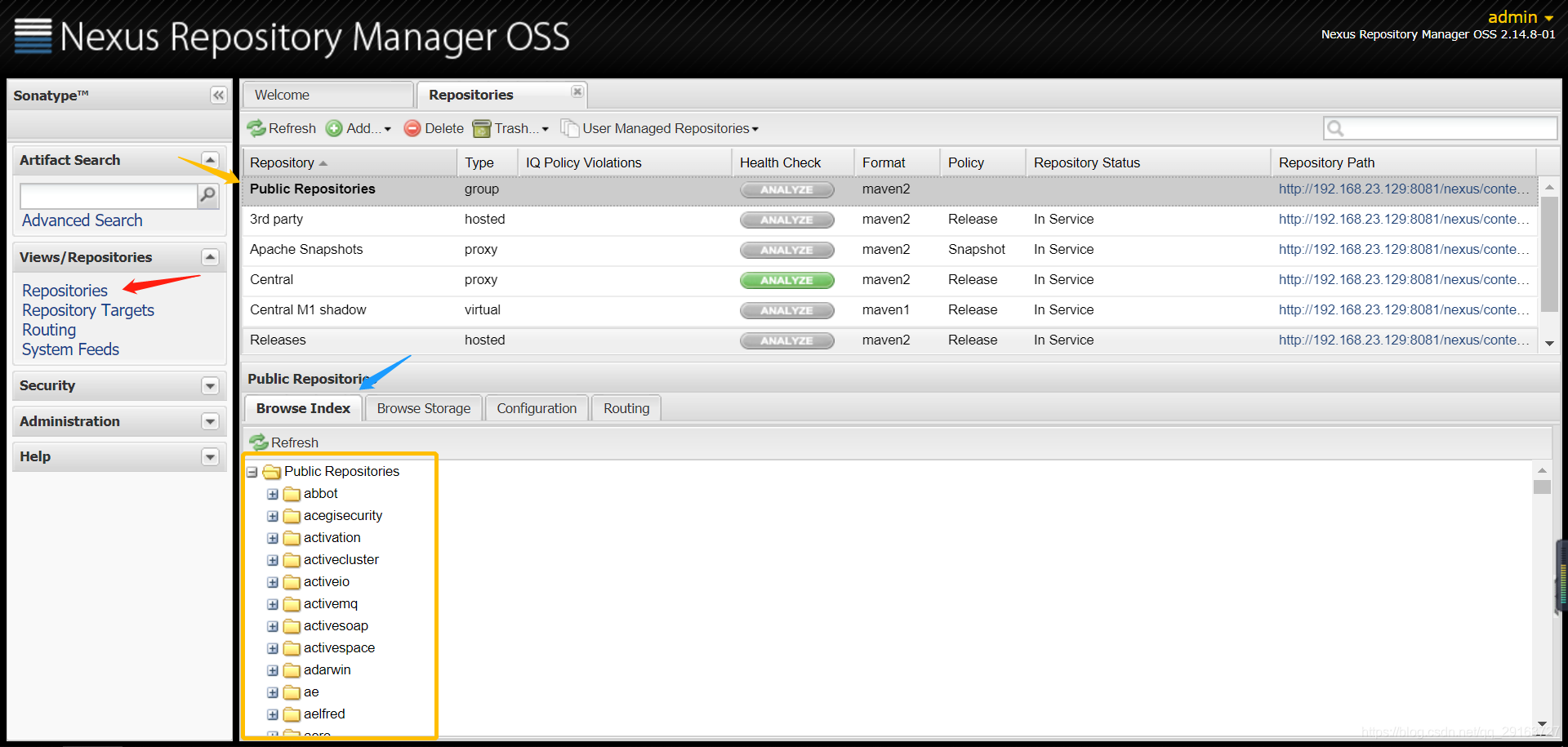Viewport: 1568px width, 747px height.
Task: Expand the Administration panel
Action: point(210,421)
